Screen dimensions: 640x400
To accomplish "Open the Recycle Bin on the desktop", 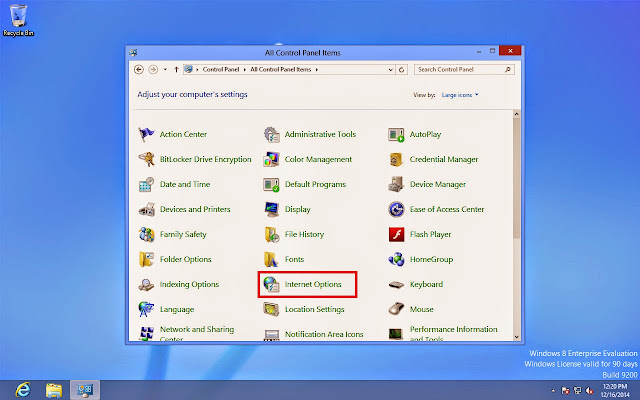I will coord(18,20).
